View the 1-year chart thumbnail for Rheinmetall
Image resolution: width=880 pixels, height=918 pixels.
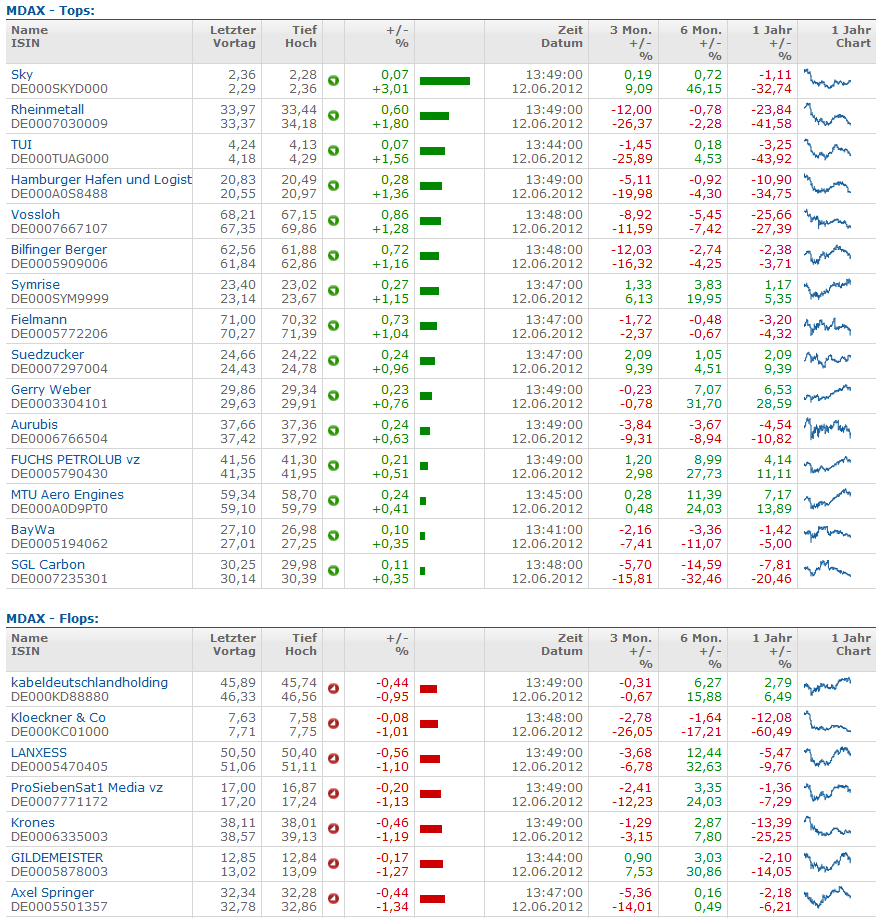[827, 115]
